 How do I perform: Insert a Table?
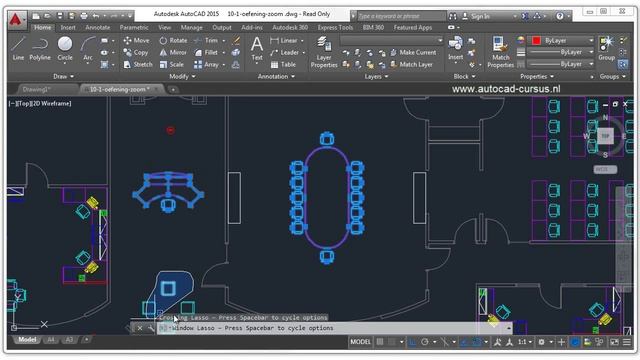[283, 64]
